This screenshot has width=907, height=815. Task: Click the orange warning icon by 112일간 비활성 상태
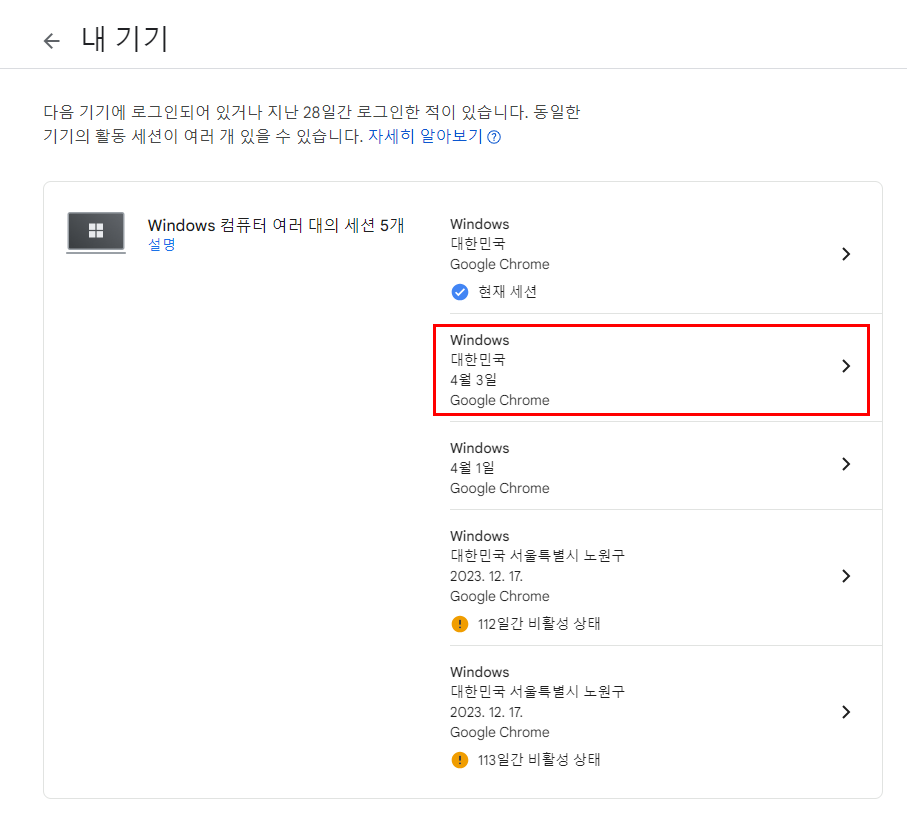460,624
